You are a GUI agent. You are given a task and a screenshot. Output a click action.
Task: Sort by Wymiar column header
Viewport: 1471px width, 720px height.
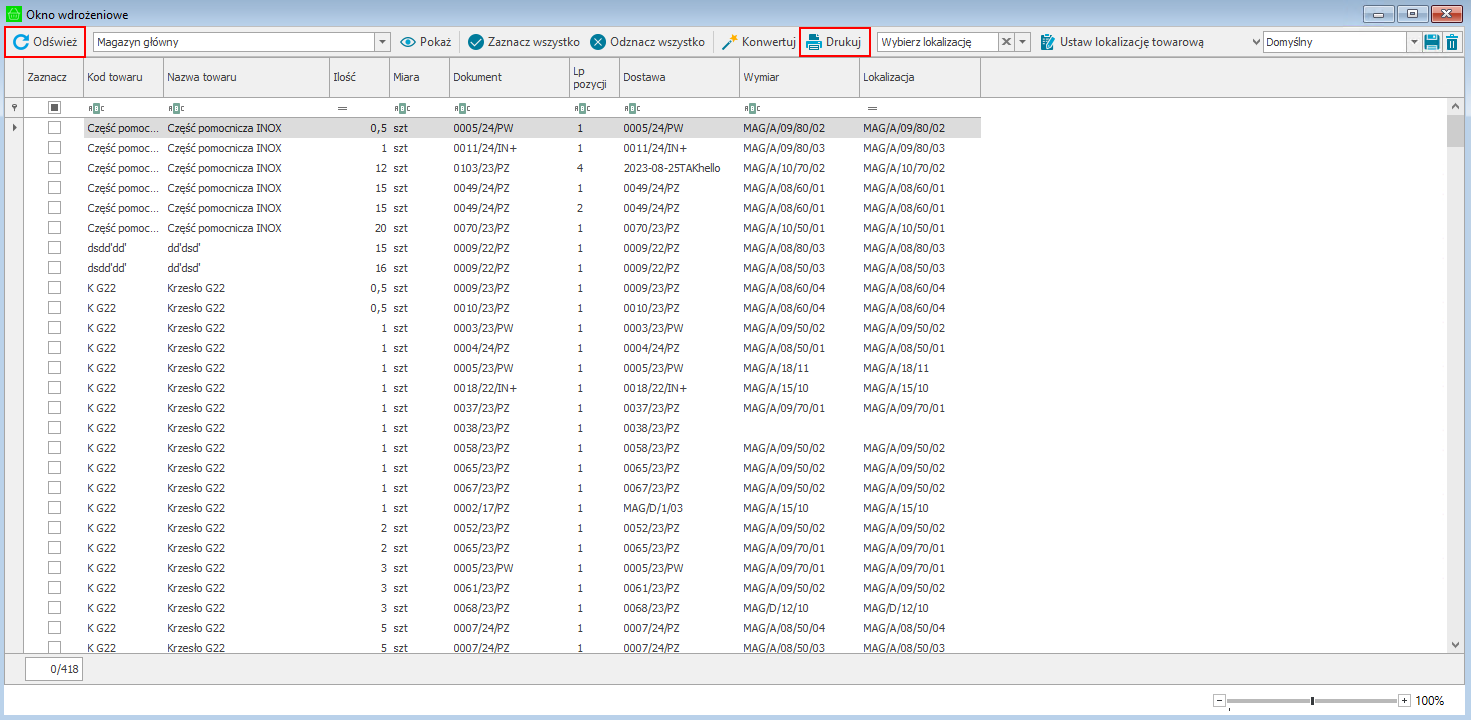tap(800, 77)
